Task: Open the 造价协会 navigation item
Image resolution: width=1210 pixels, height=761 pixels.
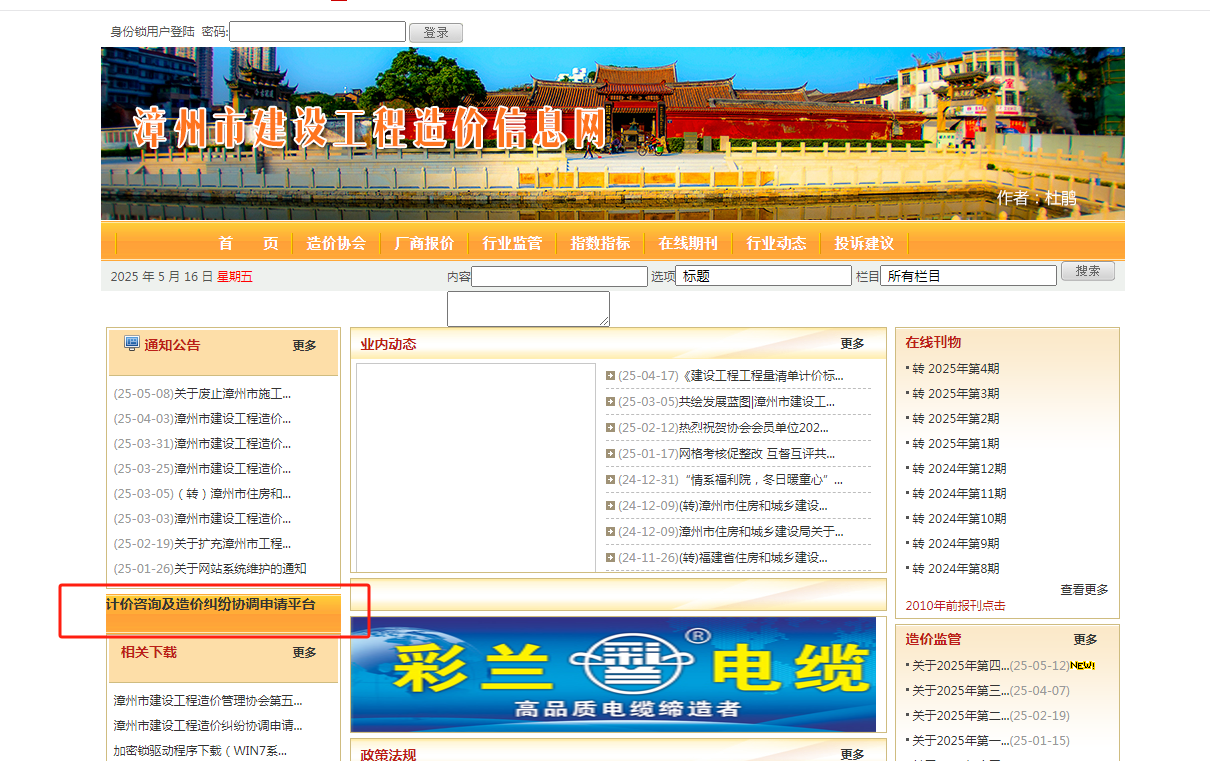Action: pos(336,243)
